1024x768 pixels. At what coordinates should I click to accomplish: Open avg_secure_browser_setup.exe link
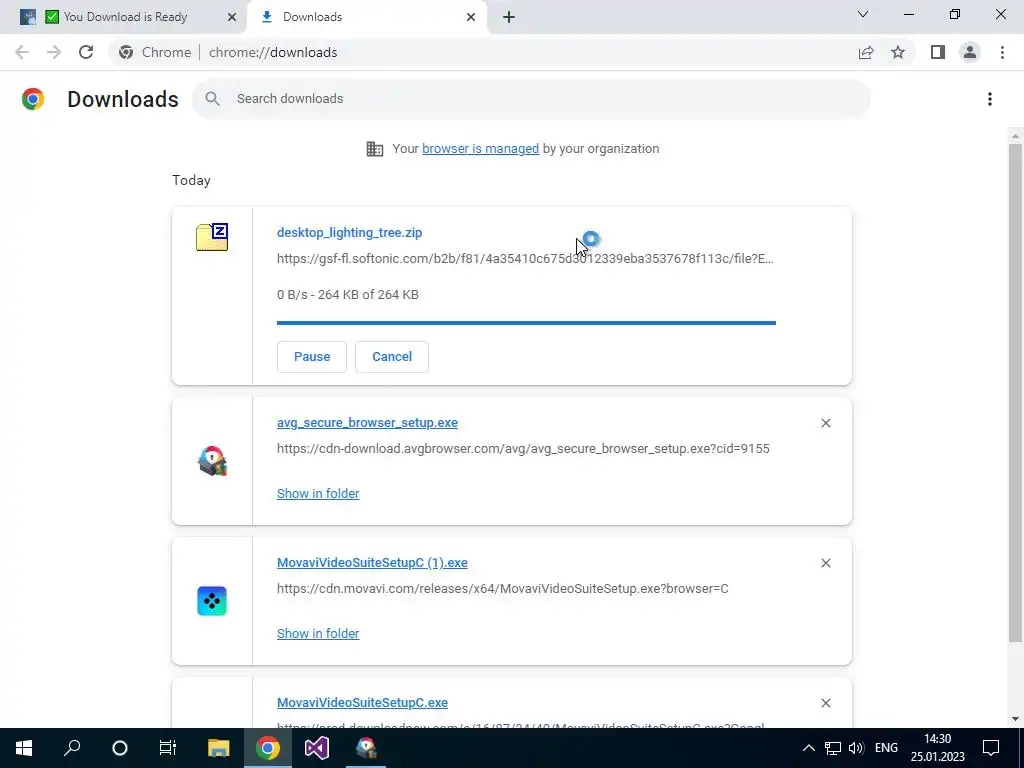pyautogui.click(x=367, y=423)
